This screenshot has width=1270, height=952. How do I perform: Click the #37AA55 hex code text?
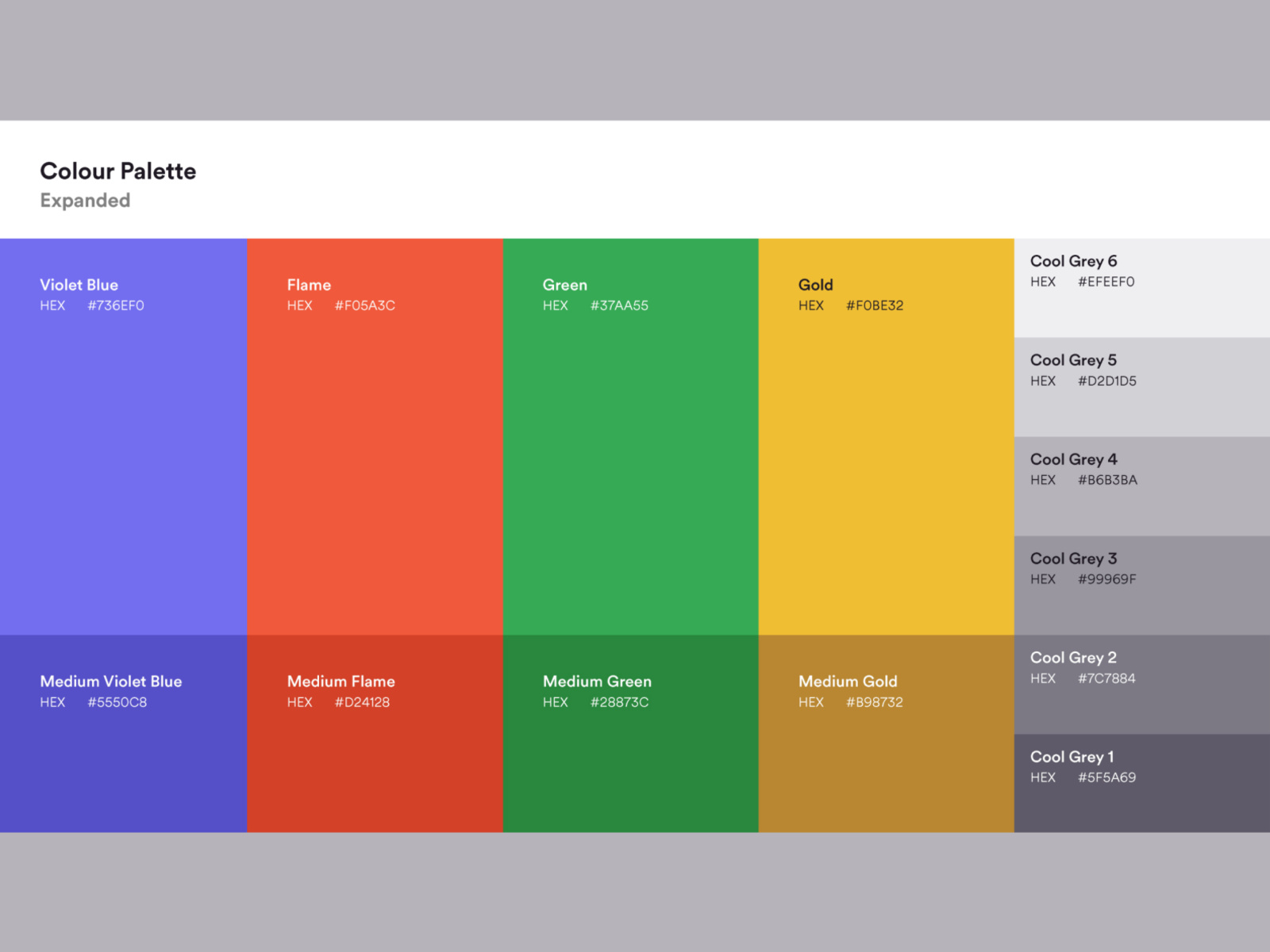point(619,305)
